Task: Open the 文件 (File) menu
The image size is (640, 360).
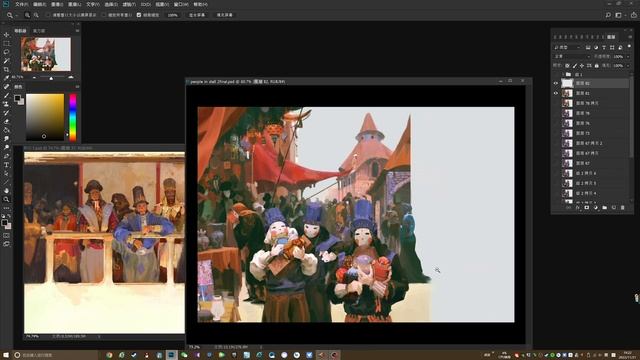Action: pyautogui.click(x=21, y=4)
